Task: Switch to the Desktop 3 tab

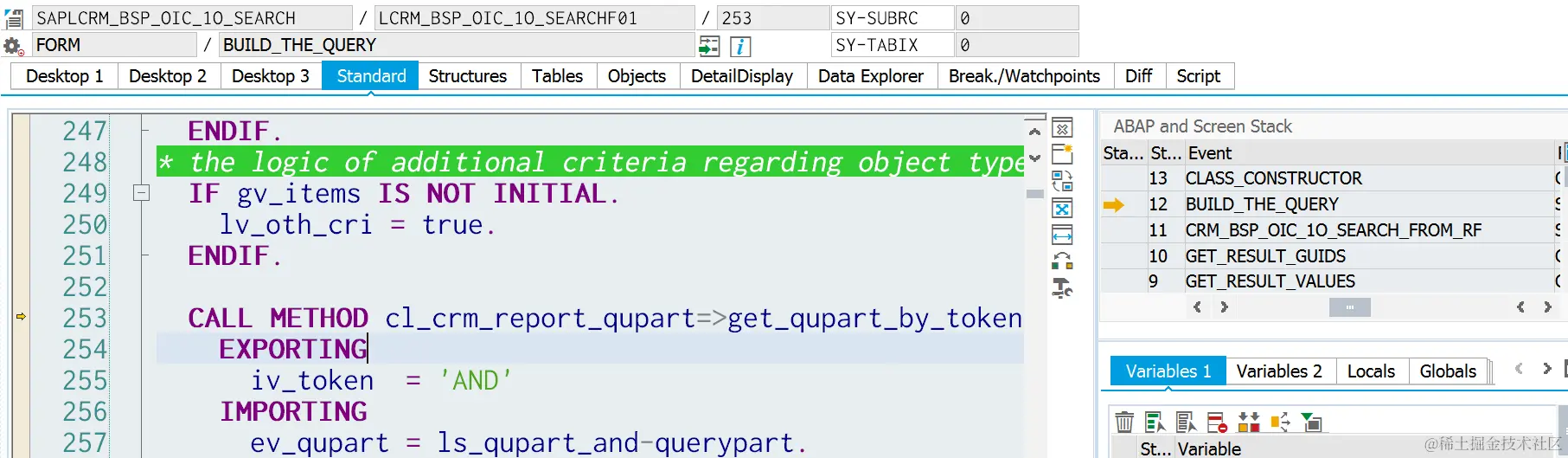Action: tap(271, 76)
